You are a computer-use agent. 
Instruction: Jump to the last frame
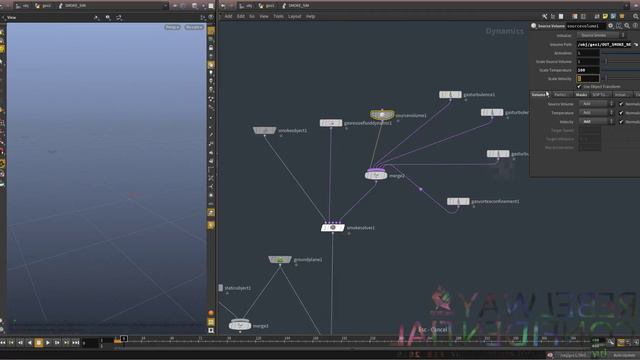pos(76,343)
